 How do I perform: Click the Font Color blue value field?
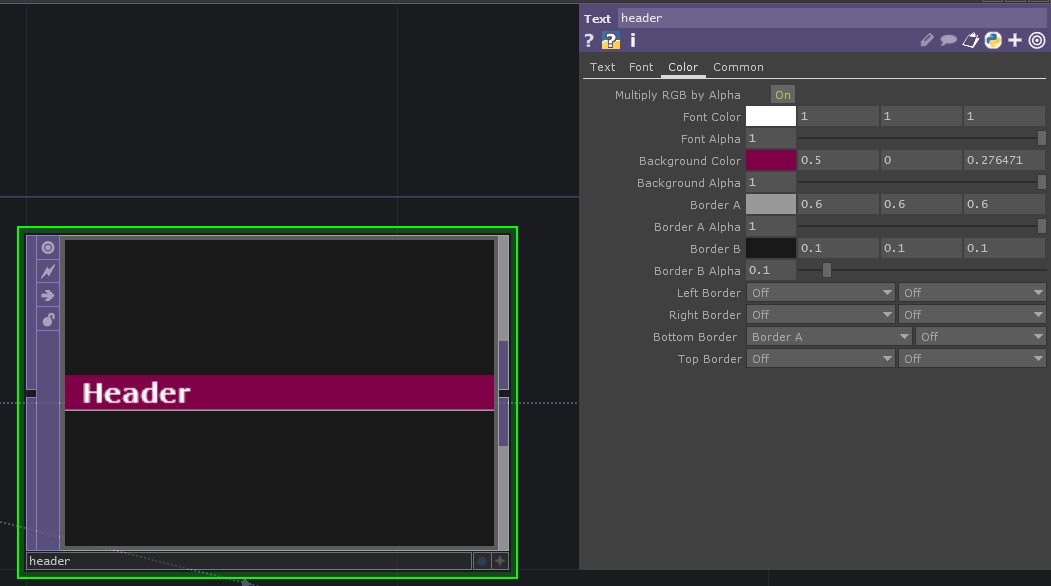coord(1003,117)
